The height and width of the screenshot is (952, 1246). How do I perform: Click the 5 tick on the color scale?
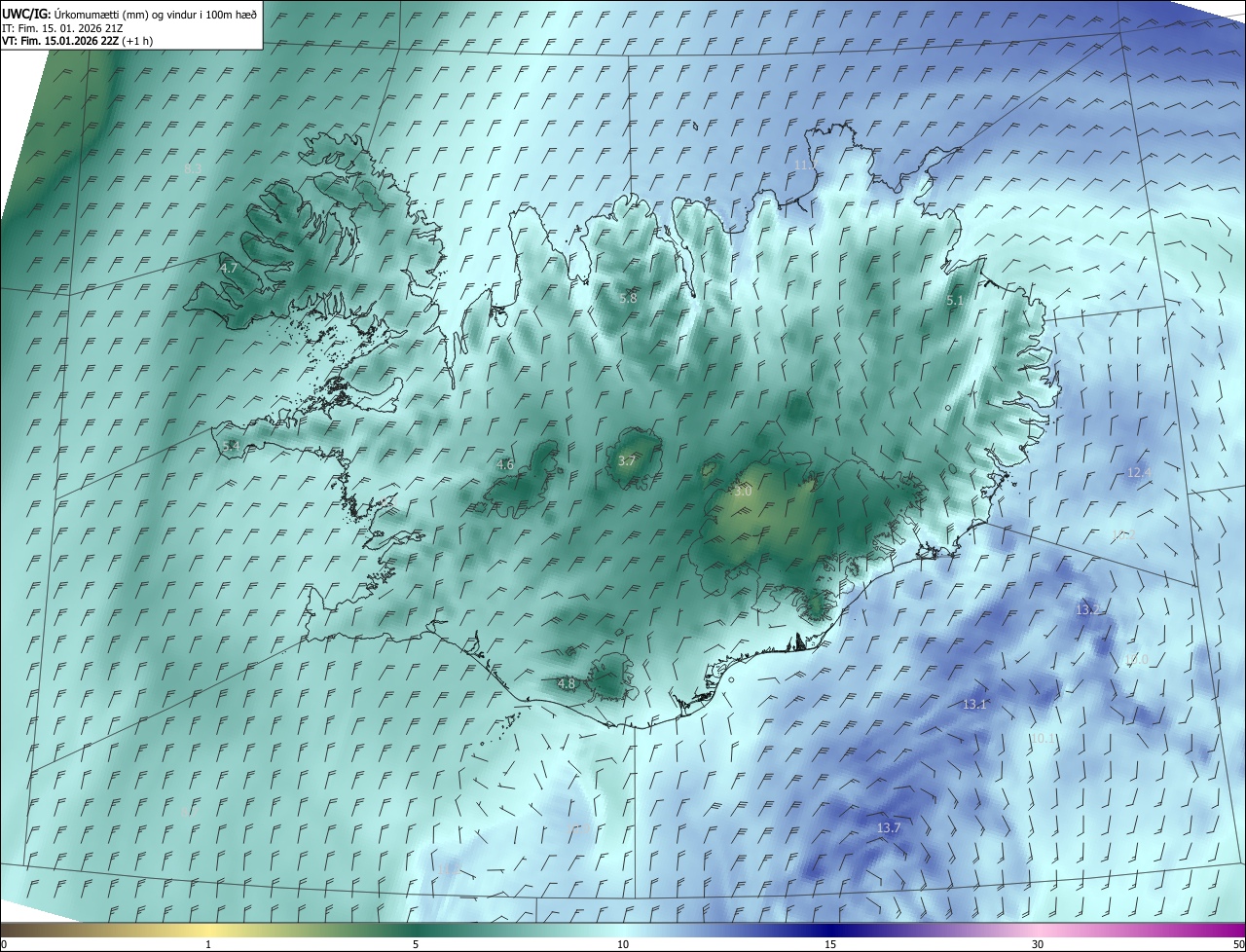416,945
